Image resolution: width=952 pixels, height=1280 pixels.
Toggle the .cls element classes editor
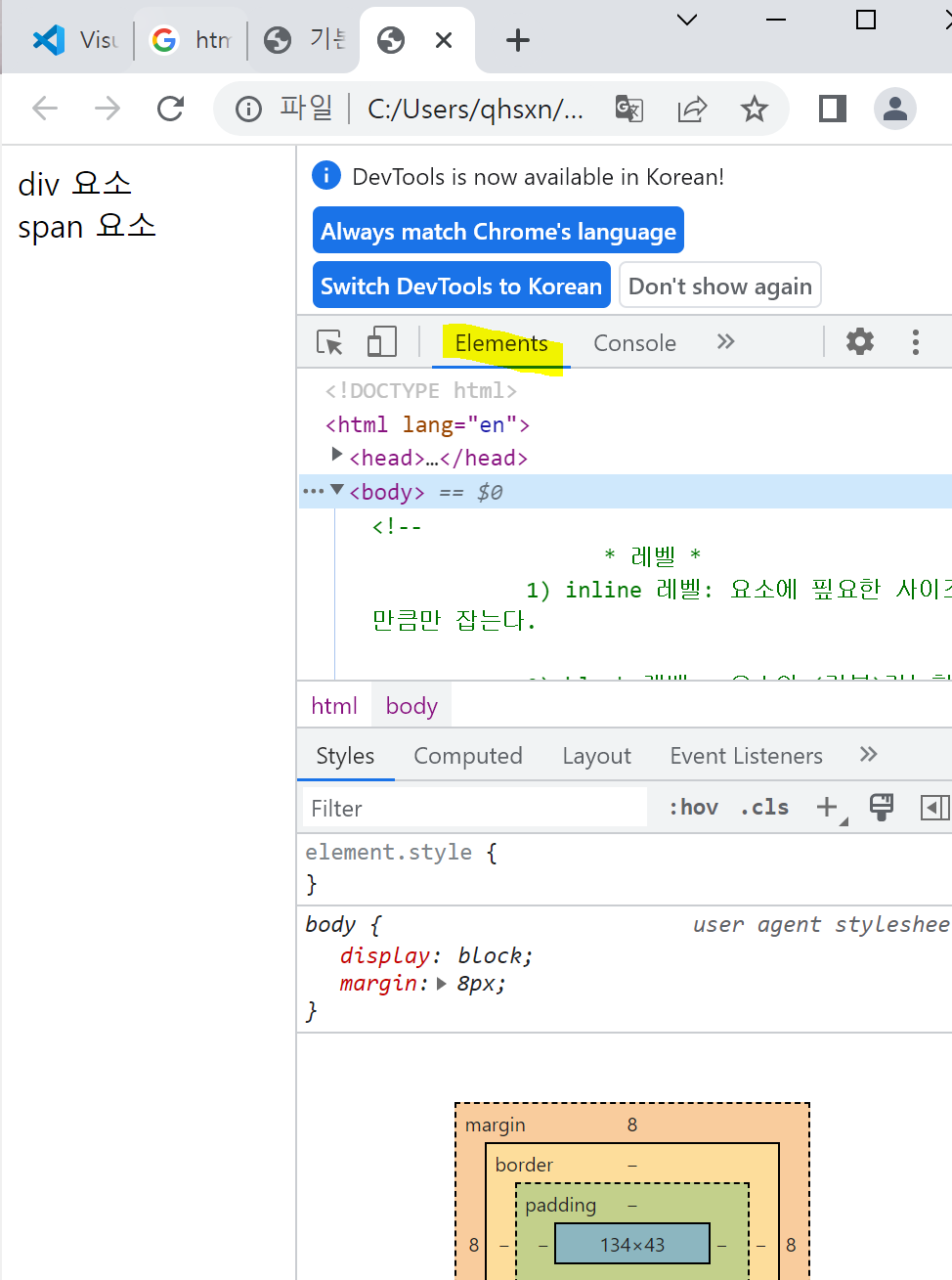pyautogui.click(x=764, y=807)
